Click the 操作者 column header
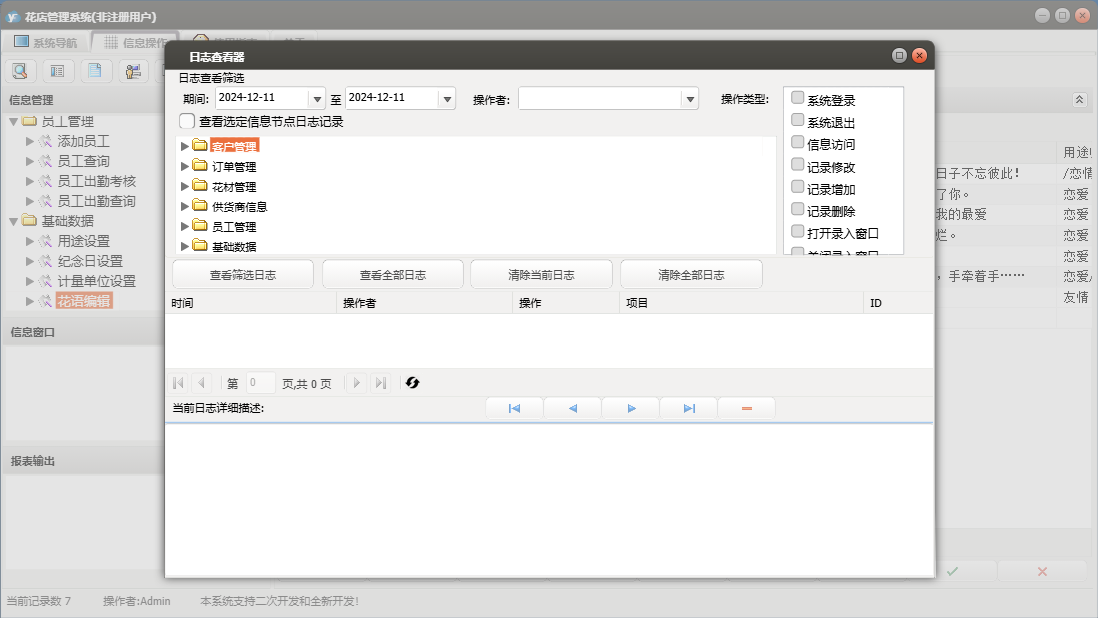 [359, 303]
